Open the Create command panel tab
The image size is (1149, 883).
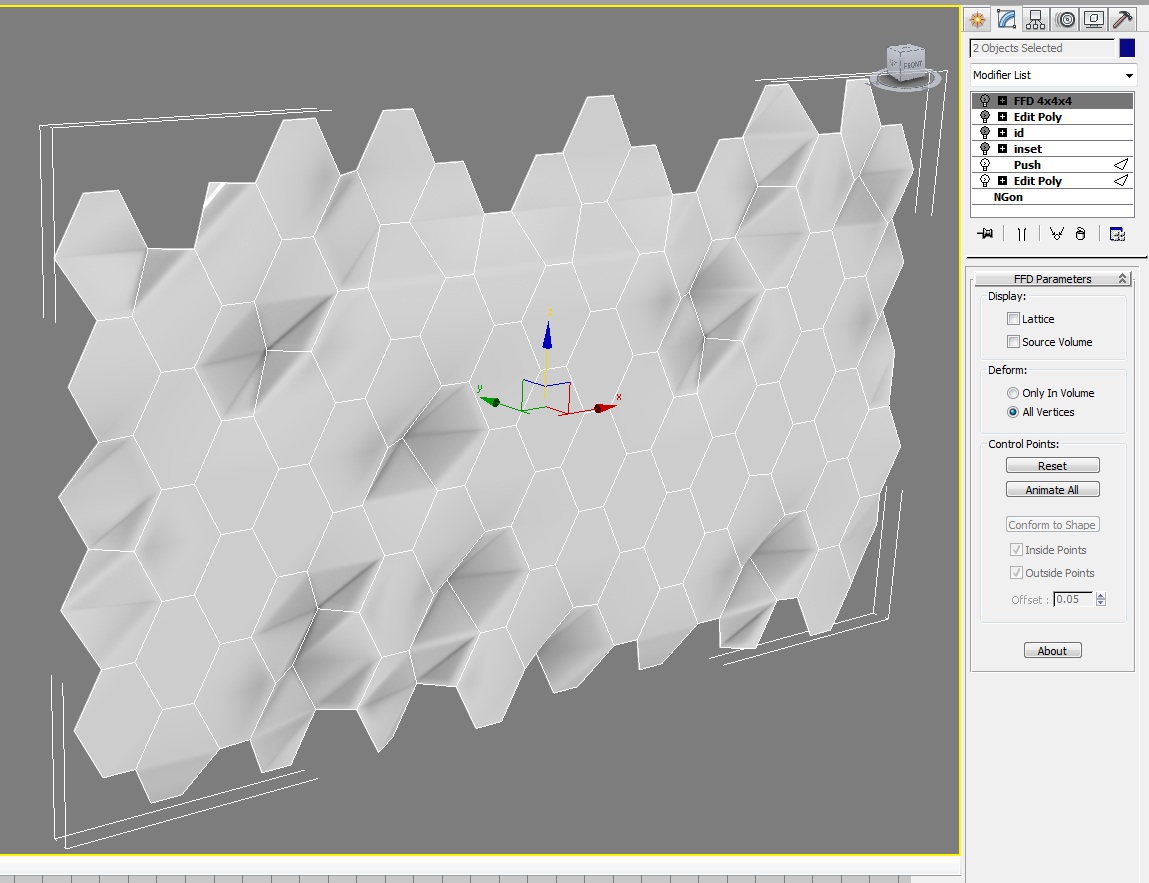point(978,20)
